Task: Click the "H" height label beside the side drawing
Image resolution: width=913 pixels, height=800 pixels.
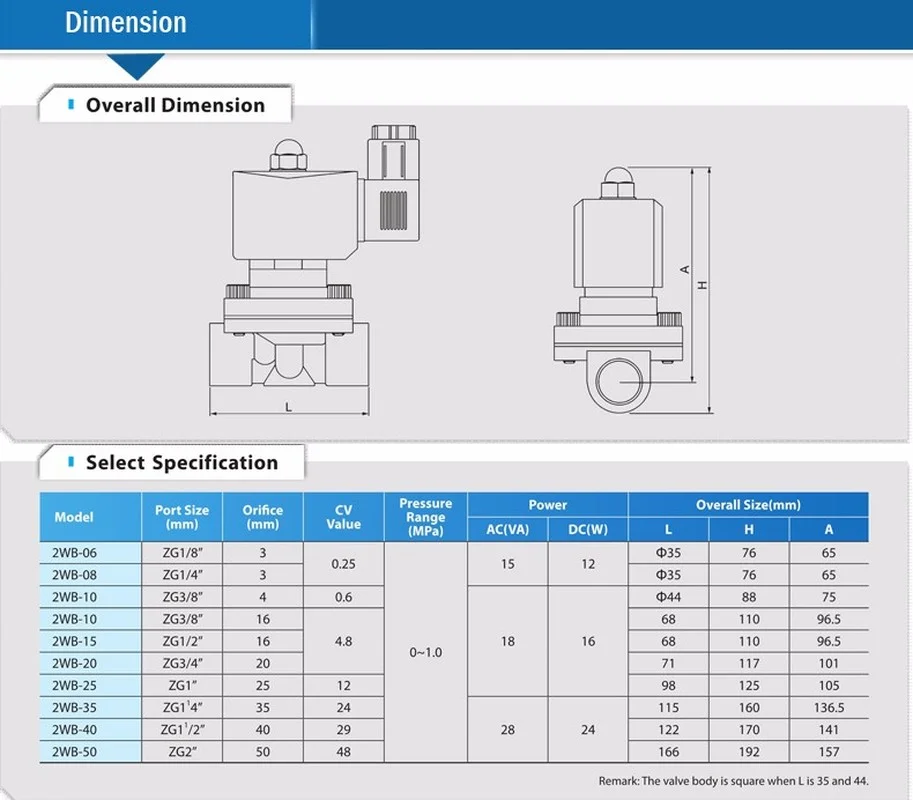Action: [x=703, y=285]
